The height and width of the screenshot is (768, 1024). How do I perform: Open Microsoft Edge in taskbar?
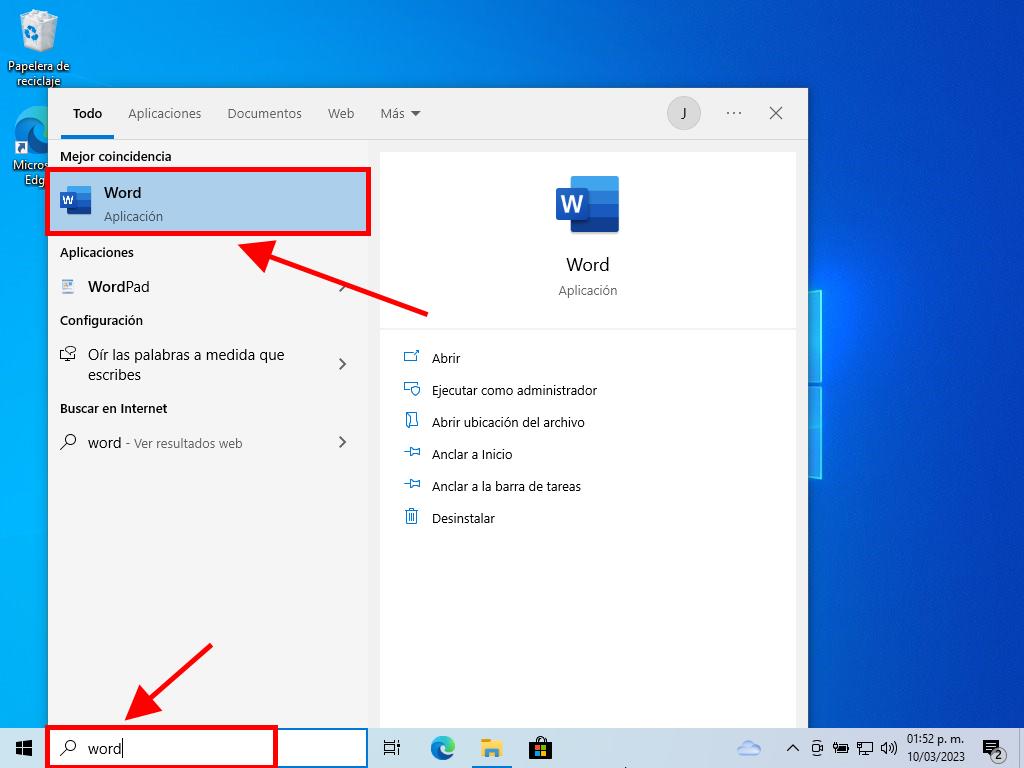pyautogui.click(x=442, y=748)
